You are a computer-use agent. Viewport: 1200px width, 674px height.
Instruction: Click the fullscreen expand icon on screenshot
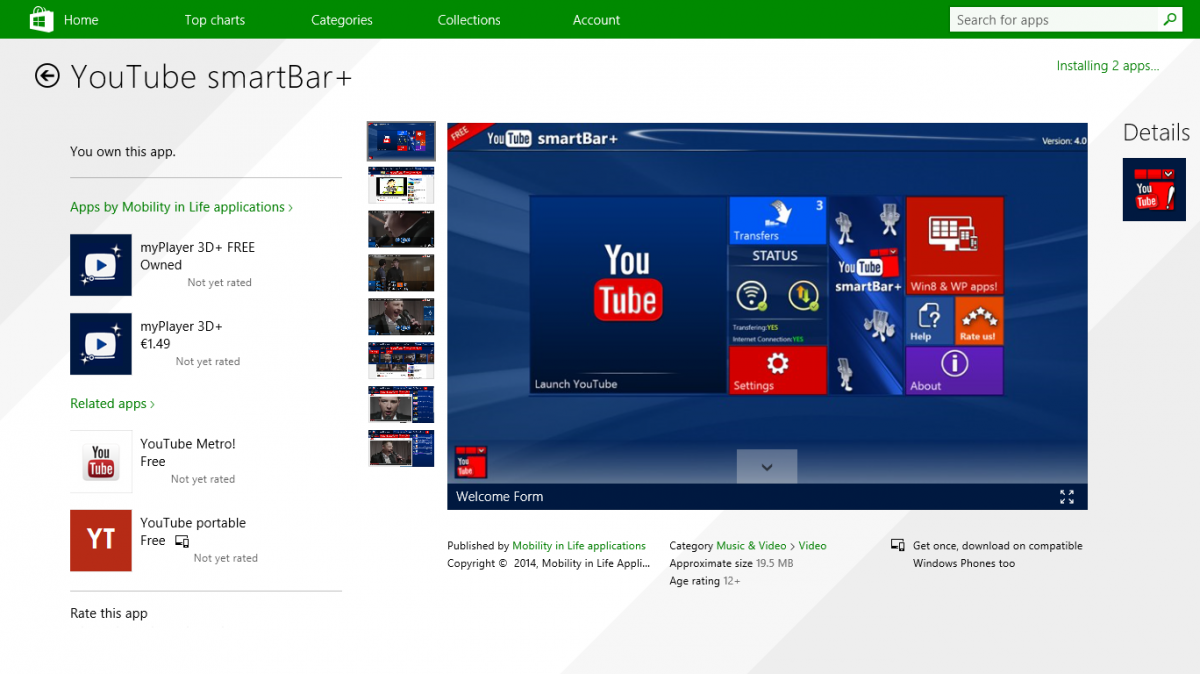pyautogui.click(x=1067, y=497)
